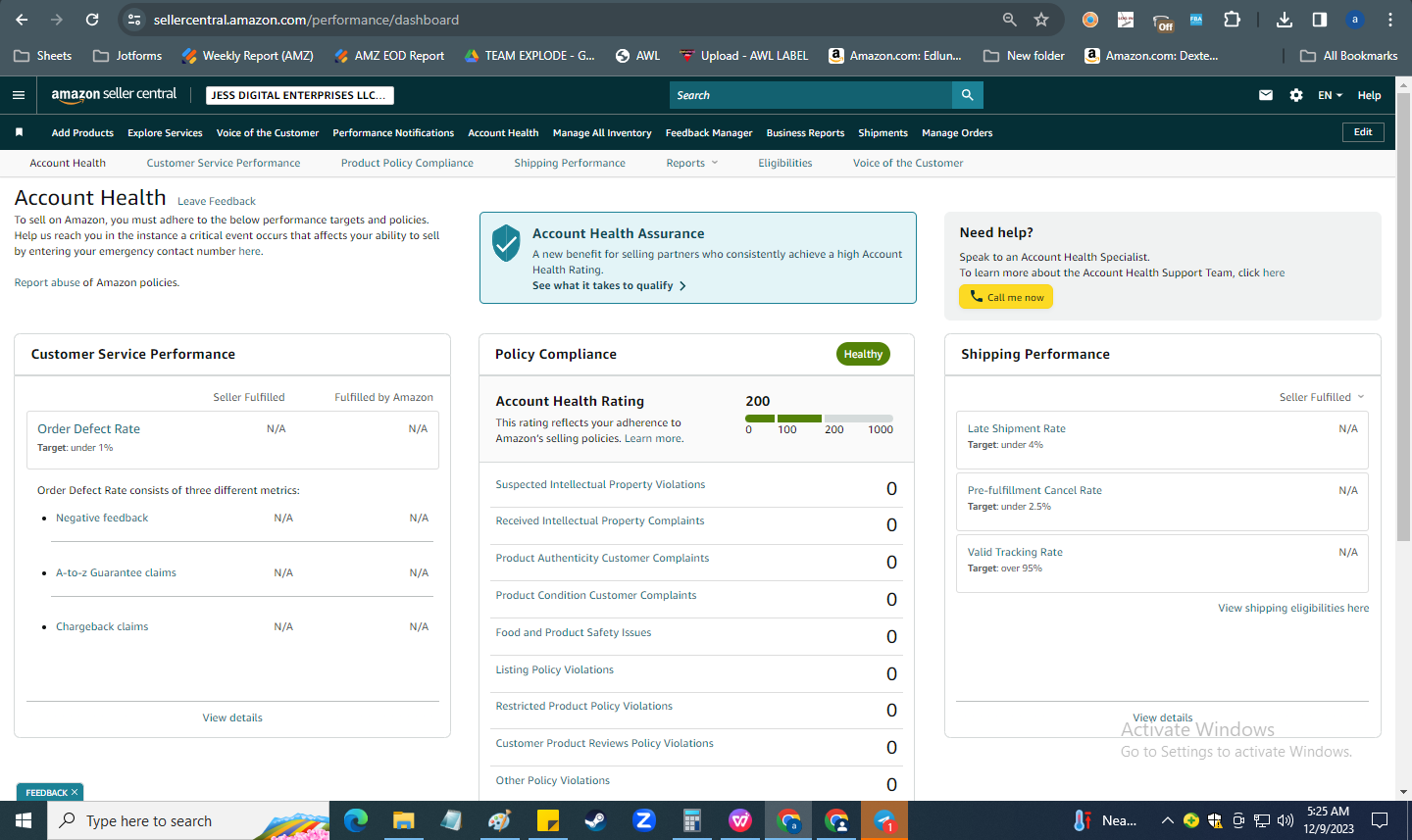Open the Windows notification center icon

point(1379,820)
